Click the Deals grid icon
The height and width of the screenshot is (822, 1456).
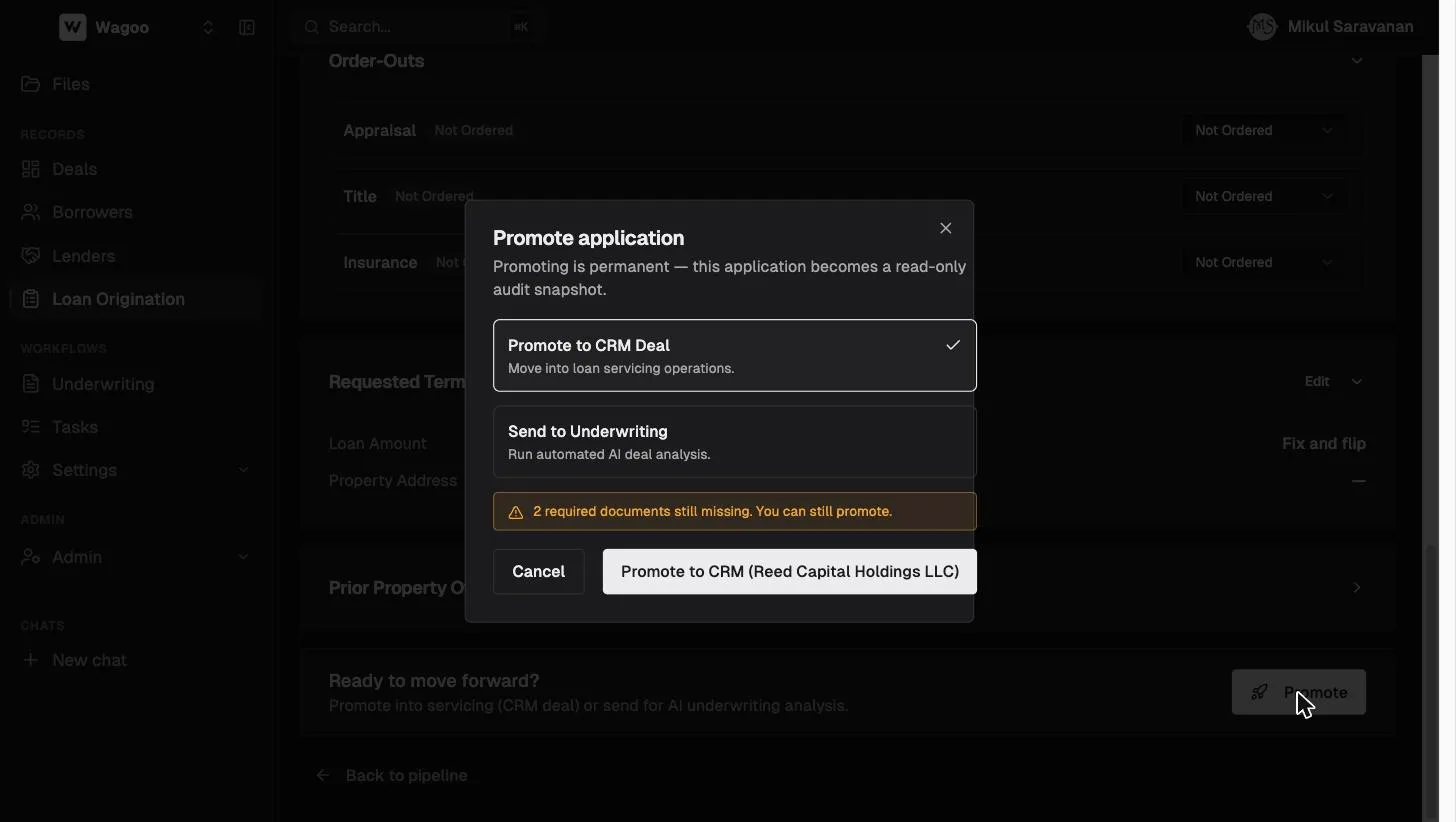pos(31,169)
